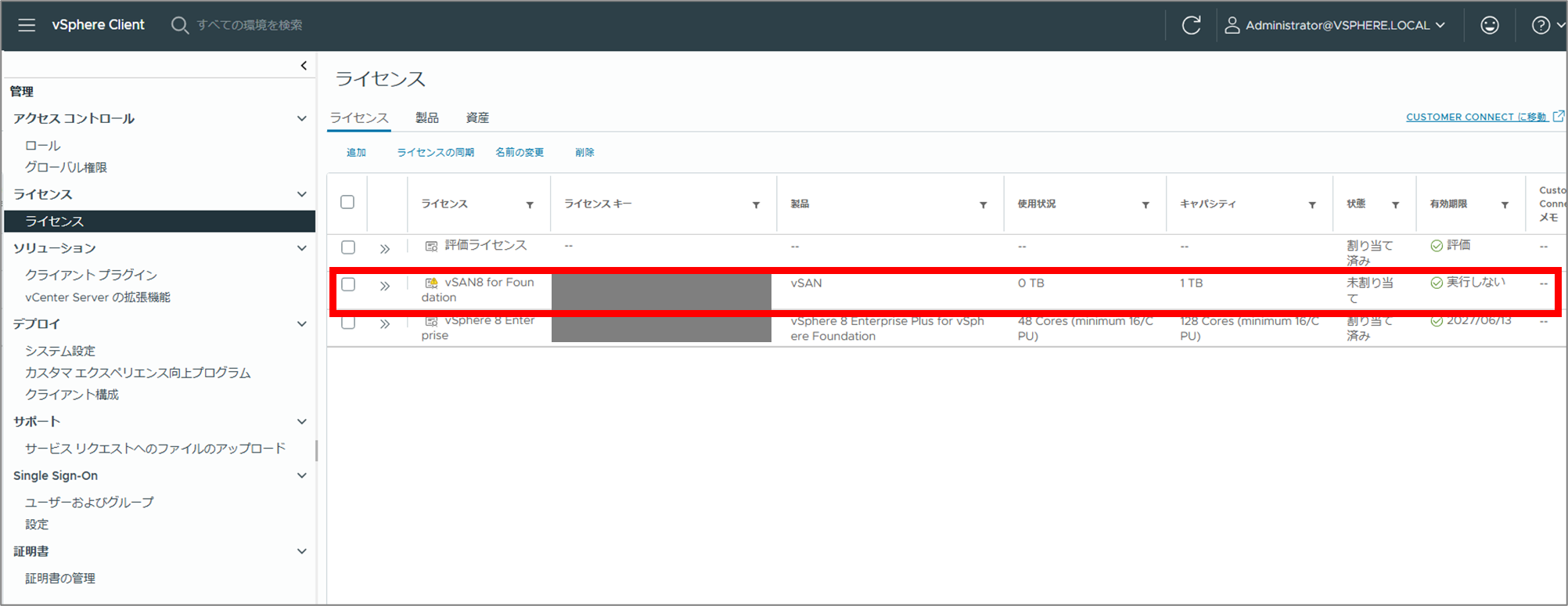1568x606 pixels.
Task: Open the feedback smiley icon
Action: click(x=1490, y=25)
